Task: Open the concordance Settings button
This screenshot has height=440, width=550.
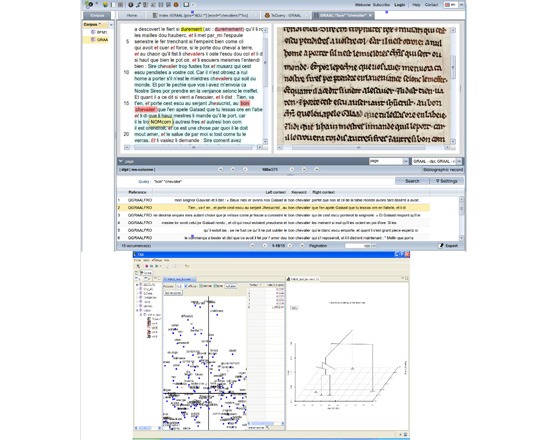Action: (446, 181)
